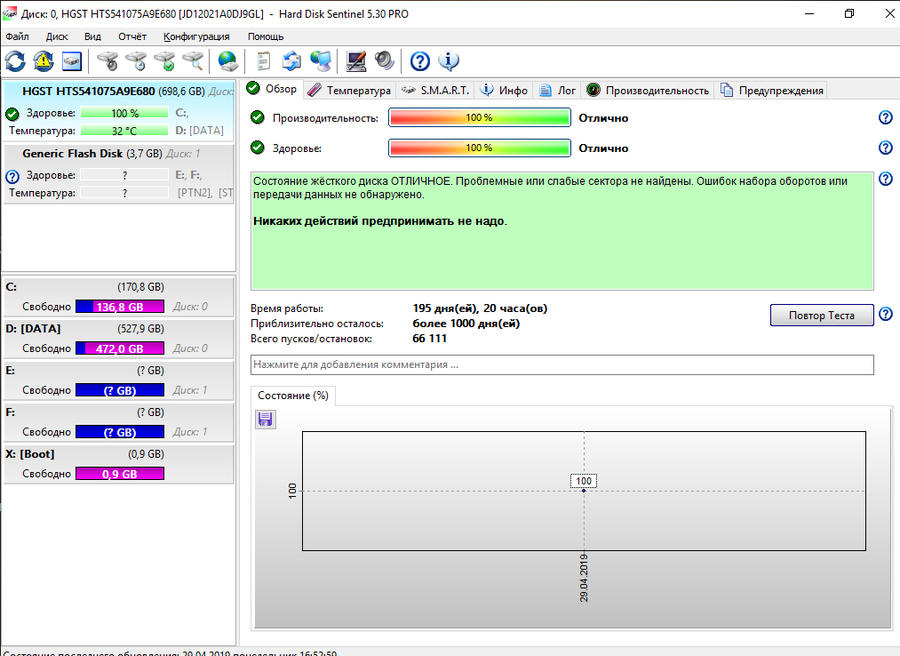Viewport: 900px width, 656px height.
Task: Open the Отчёт menu
Action: (x=132, y=37)
